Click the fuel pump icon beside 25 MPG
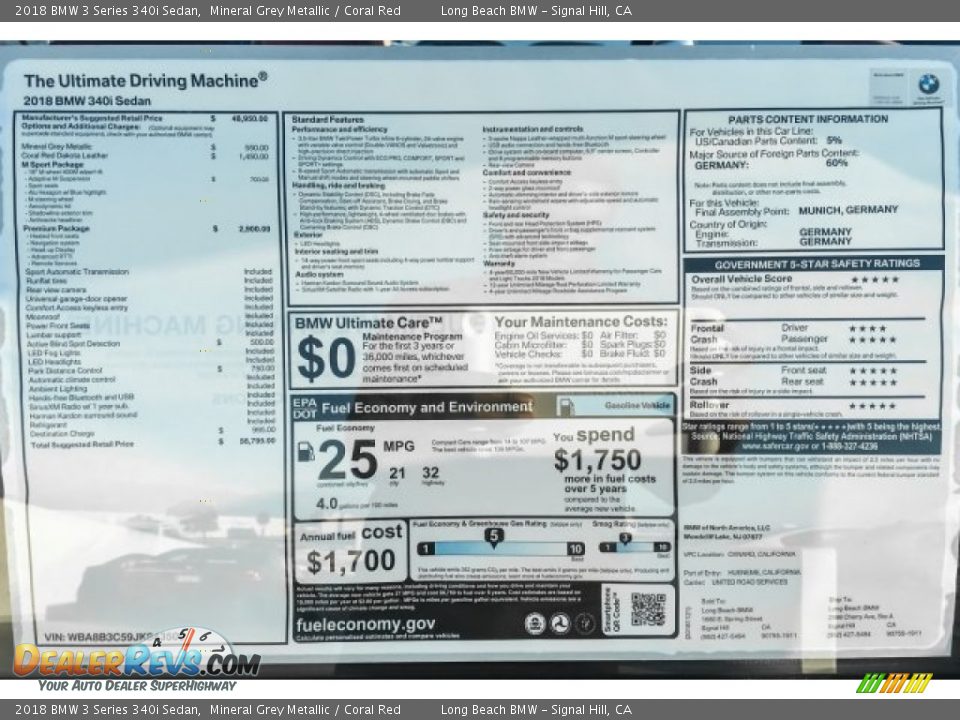Screen dimensions: 960x720 pyautogui.click(x=305, y=452)
